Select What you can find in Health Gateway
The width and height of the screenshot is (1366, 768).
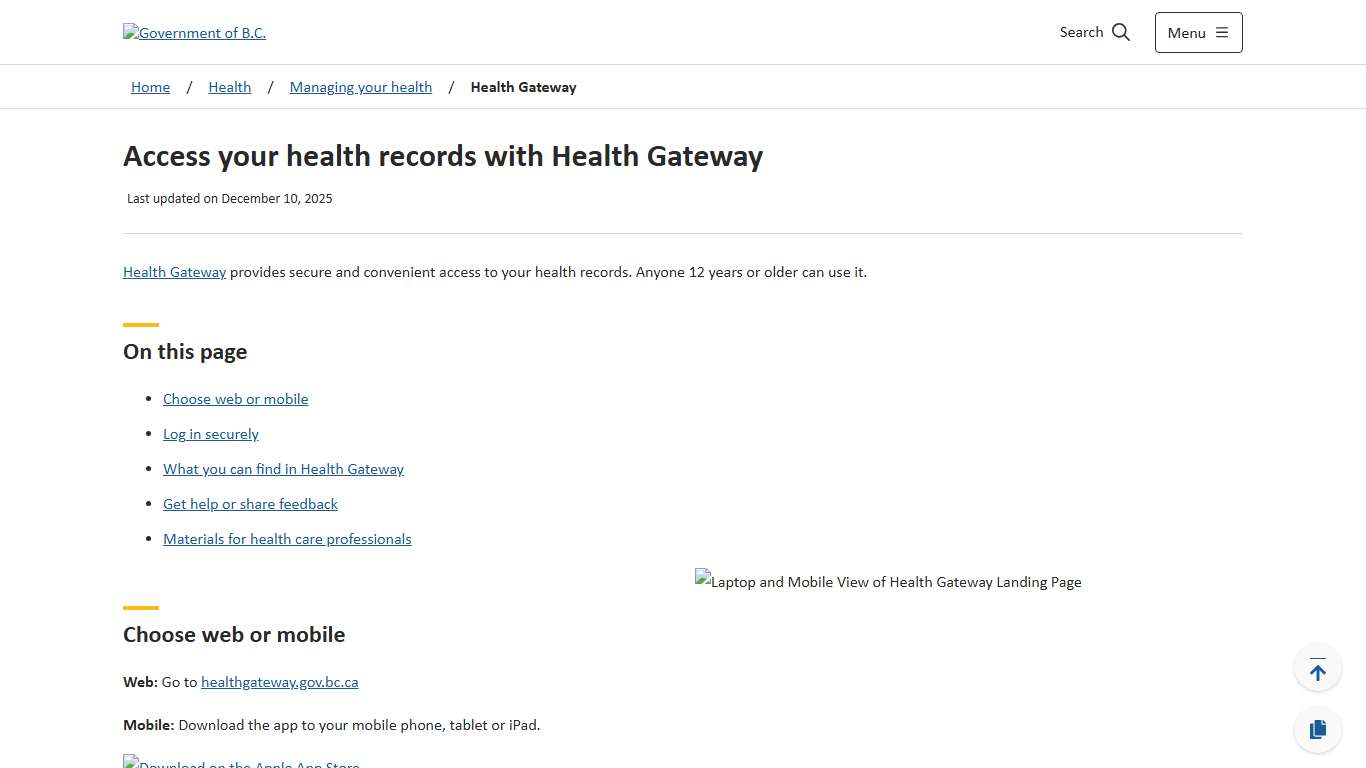point(283,468)
